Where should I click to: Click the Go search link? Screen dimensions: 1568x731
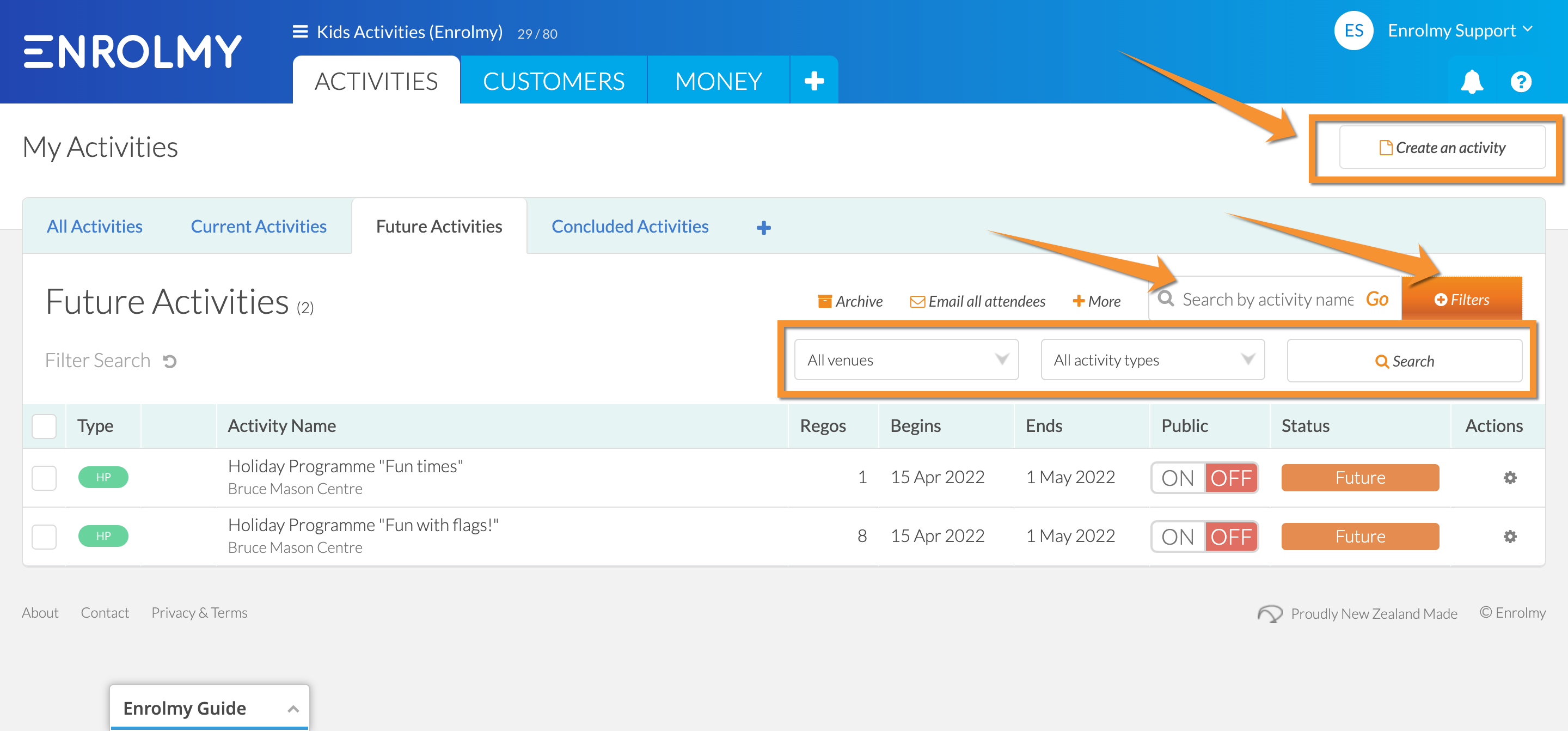click(1377, 299)
